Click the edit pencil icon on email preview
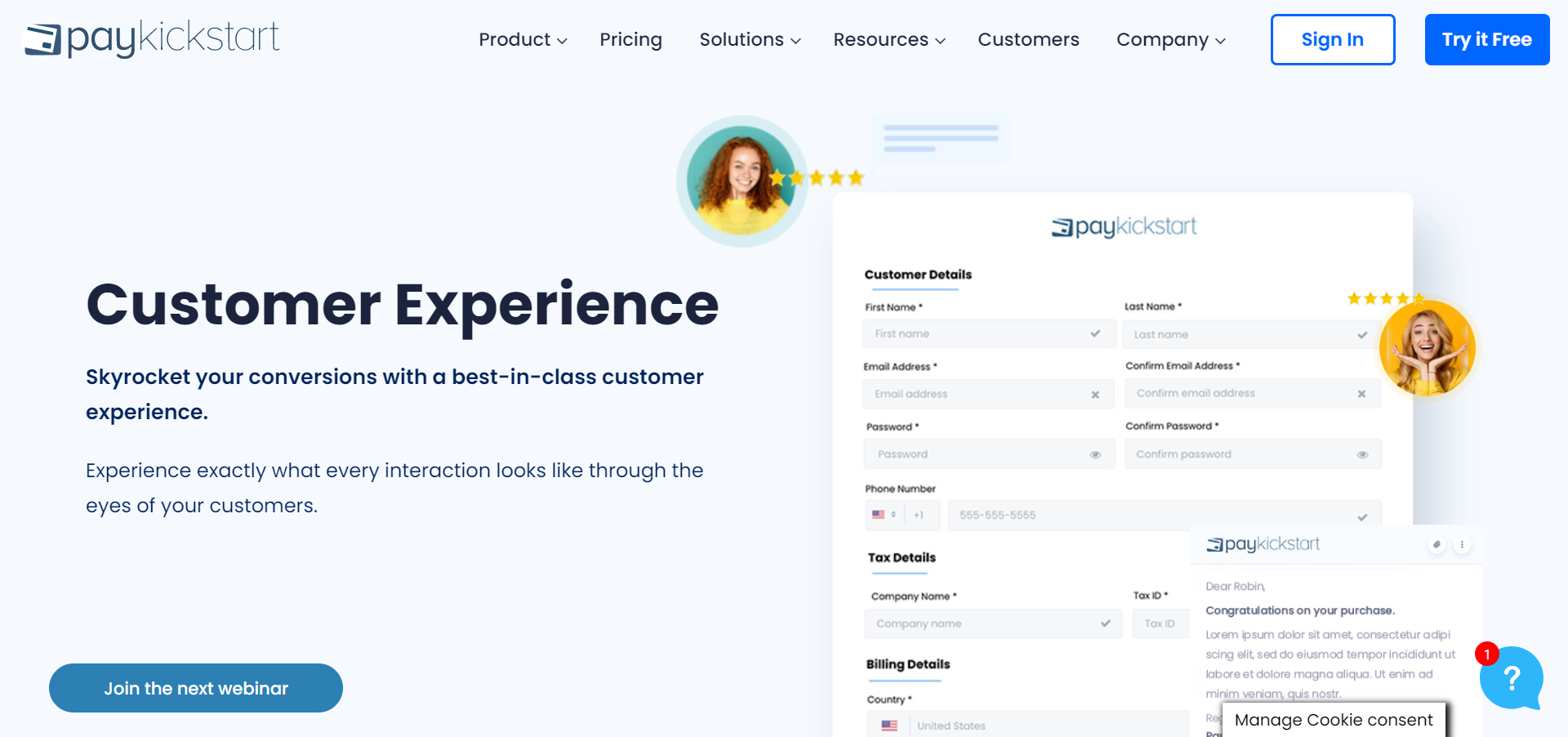1568x737 pixels. pyautogui.click(x=1437, y=544)
